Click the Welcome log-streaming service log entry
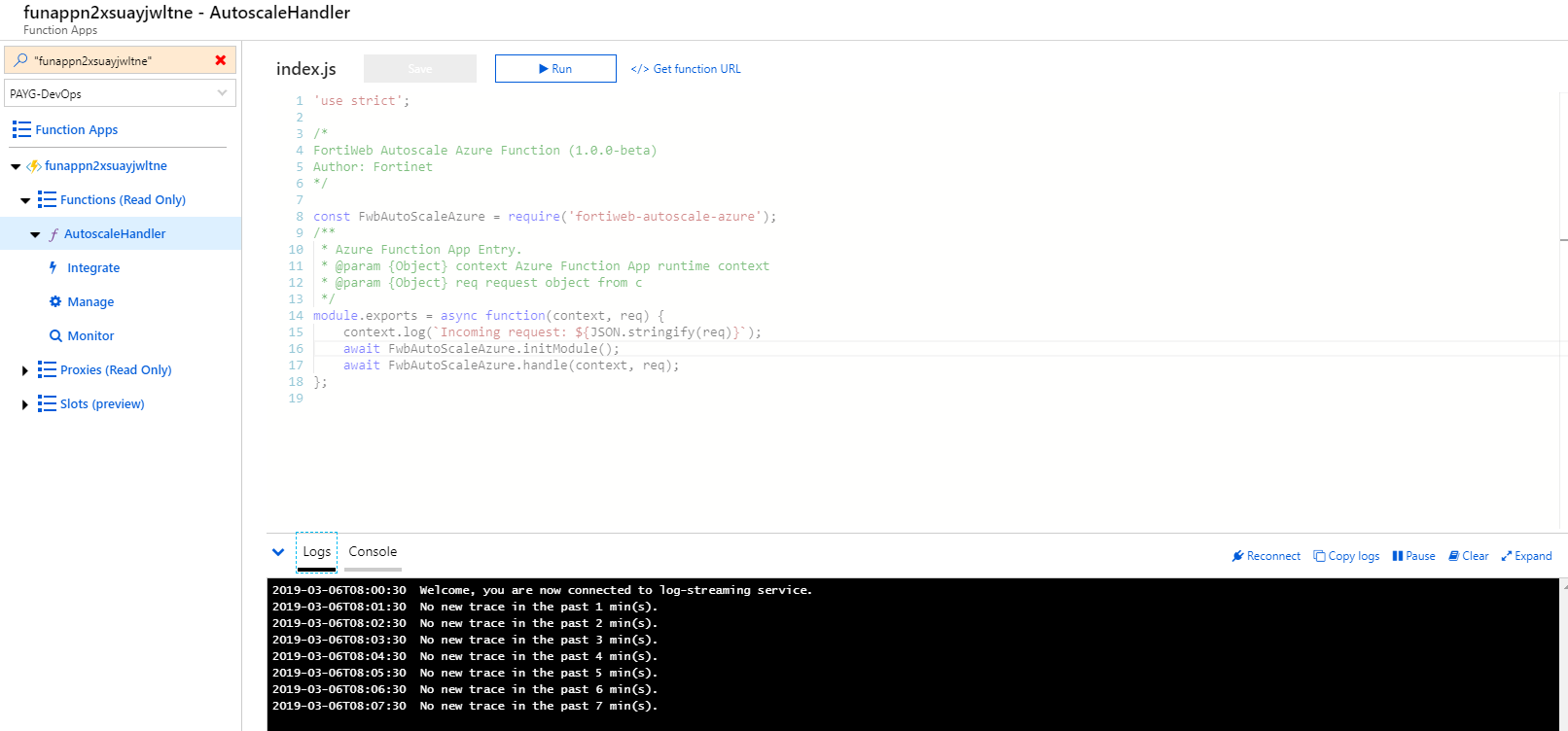Viewport: 1568px width, 731px height. tap(542, 590)
